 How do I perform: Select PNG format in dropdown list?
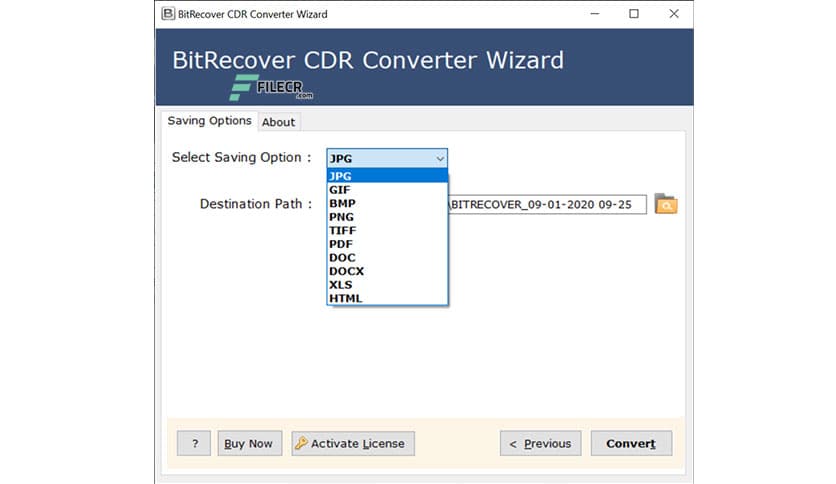point(387,217)
